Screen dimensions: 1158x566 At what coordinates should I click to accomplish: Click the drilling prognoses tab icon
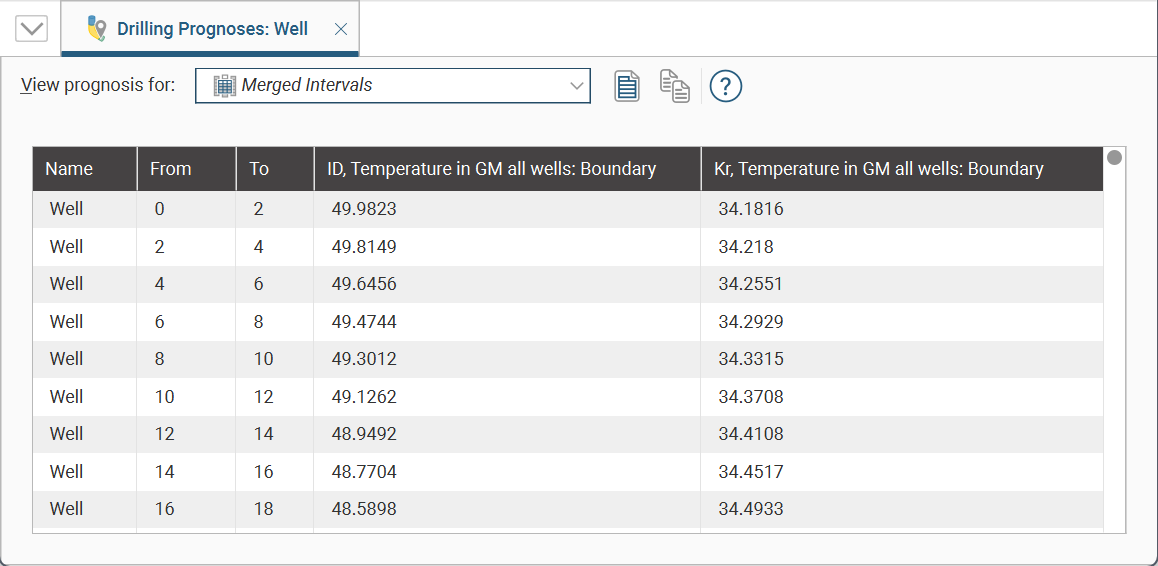[96, 28]
